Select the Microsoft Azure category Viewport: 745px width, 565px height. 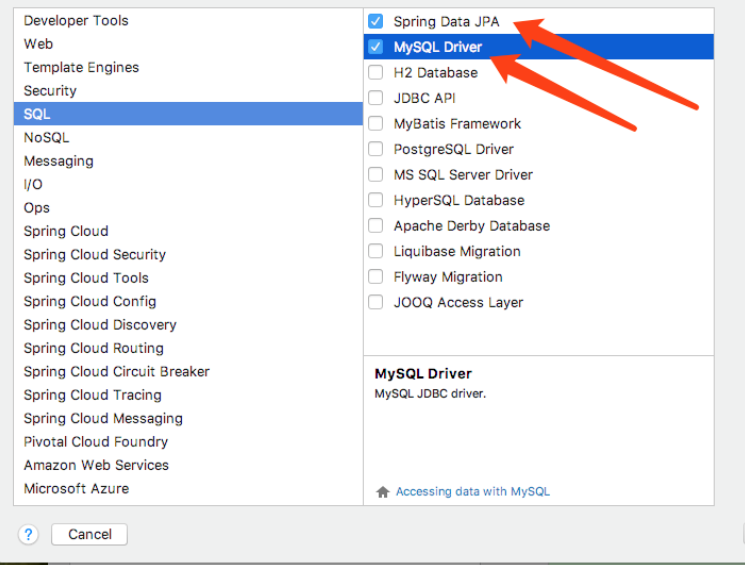(188, 488)
